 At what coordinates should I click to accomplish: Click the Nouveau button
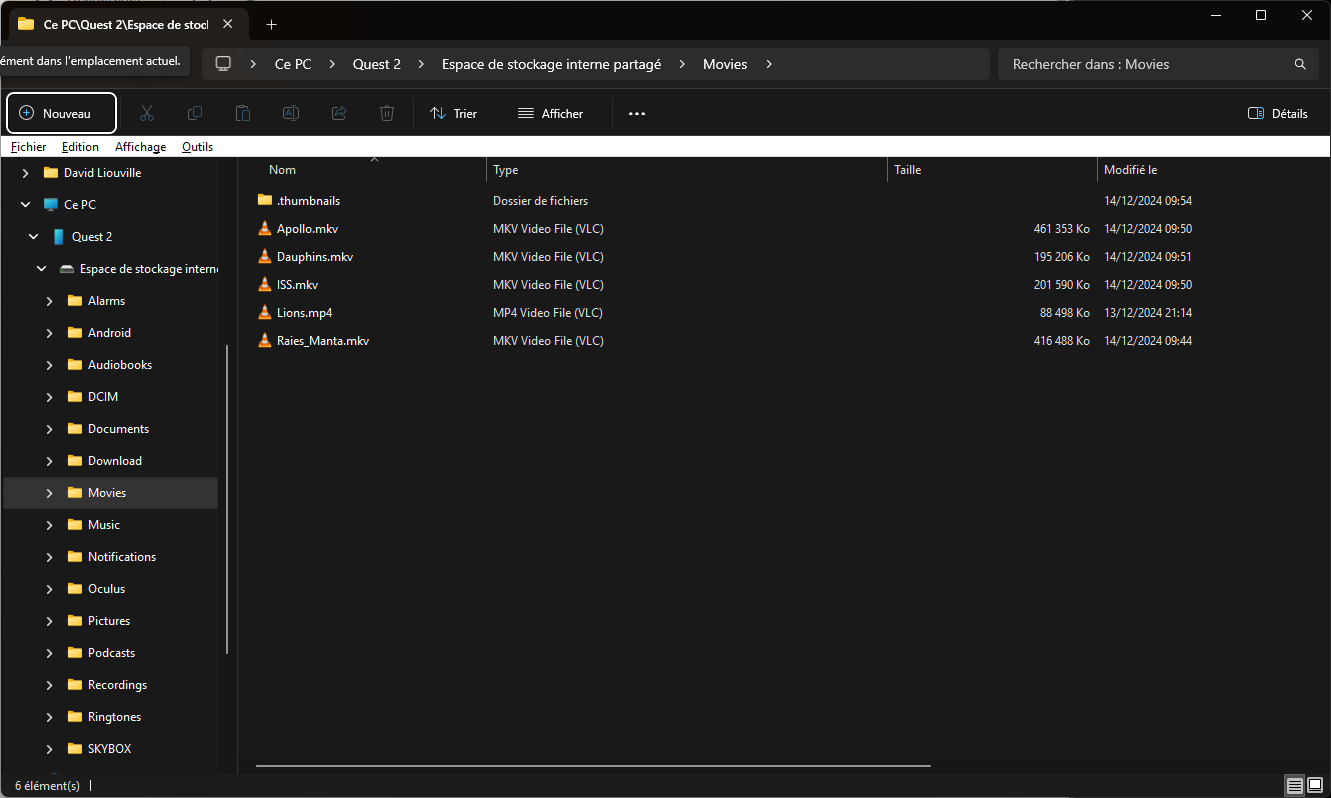click(61, 113)
